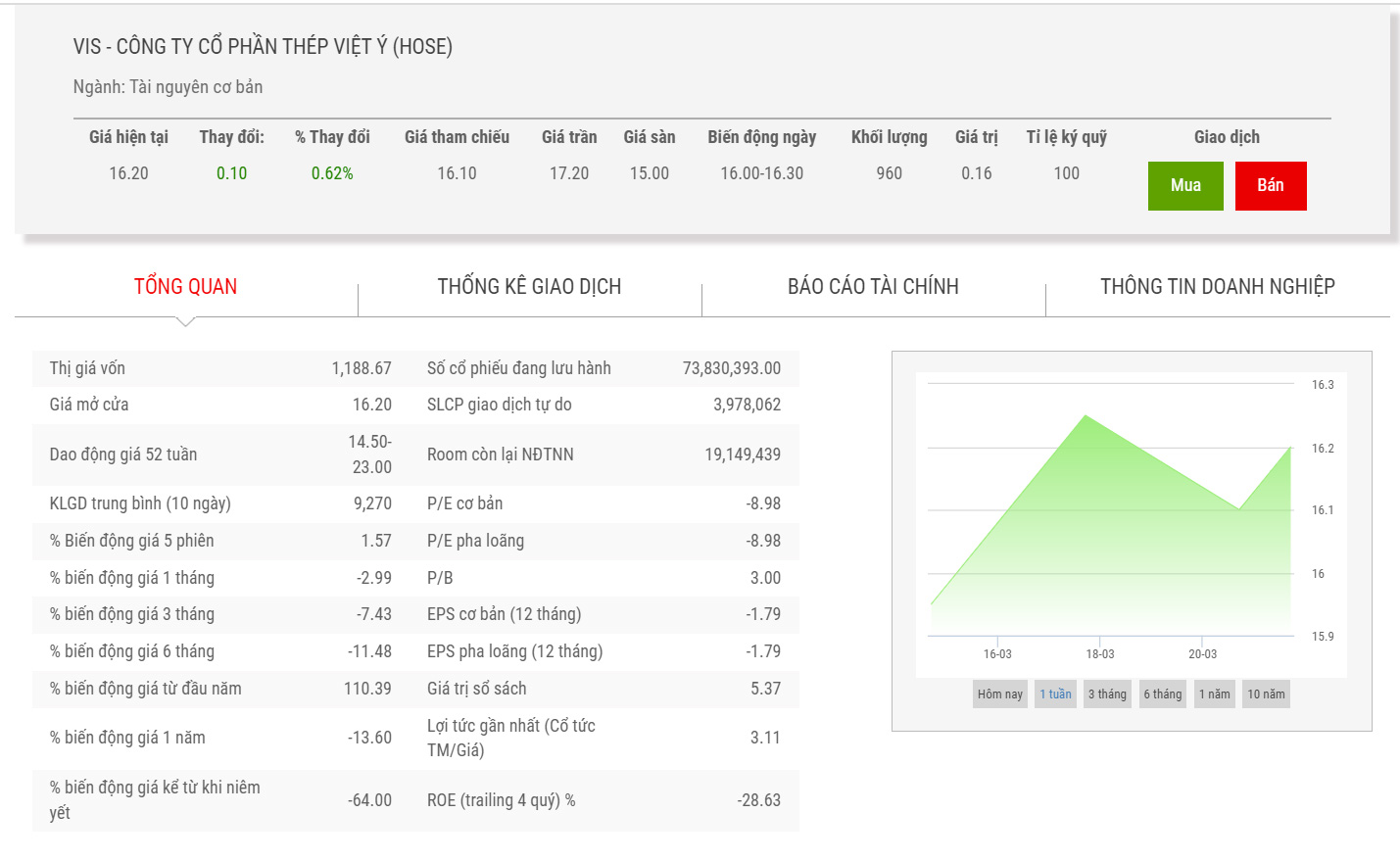Click the 20-03 date on chart axis
The image size is (1400, 861).
pyautogui.click(x=1202, y=654)
